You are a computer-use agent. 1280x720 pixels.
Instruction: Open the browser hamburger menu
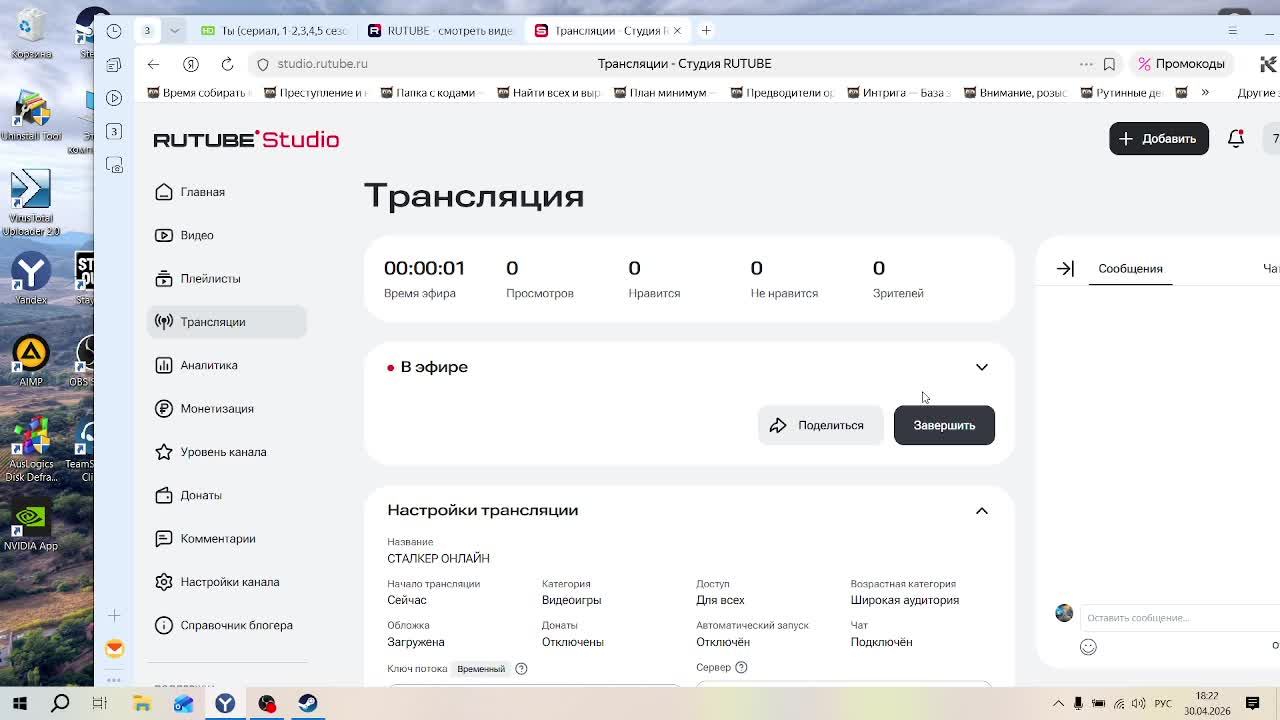click(x=1232, y=31)
